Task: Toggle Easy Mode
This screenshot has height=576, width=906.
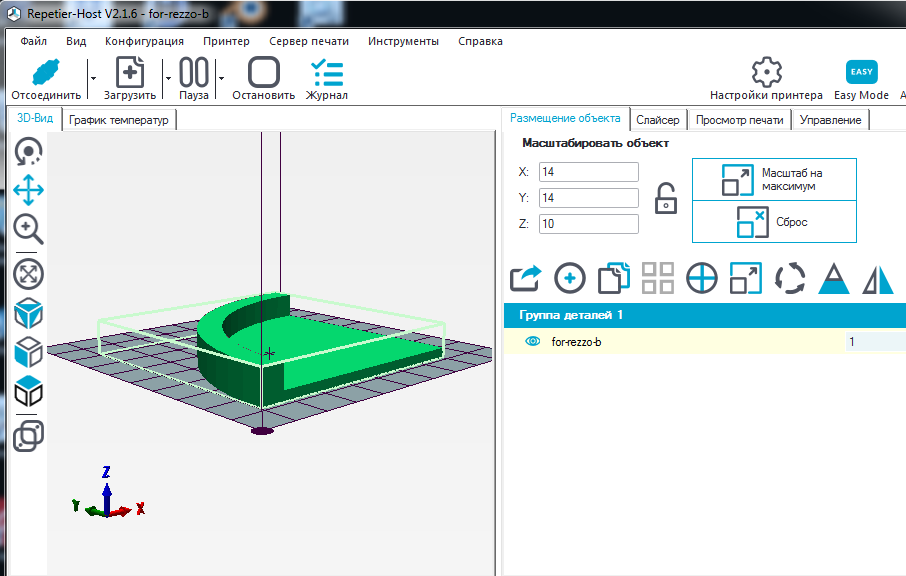Action: 861,79
